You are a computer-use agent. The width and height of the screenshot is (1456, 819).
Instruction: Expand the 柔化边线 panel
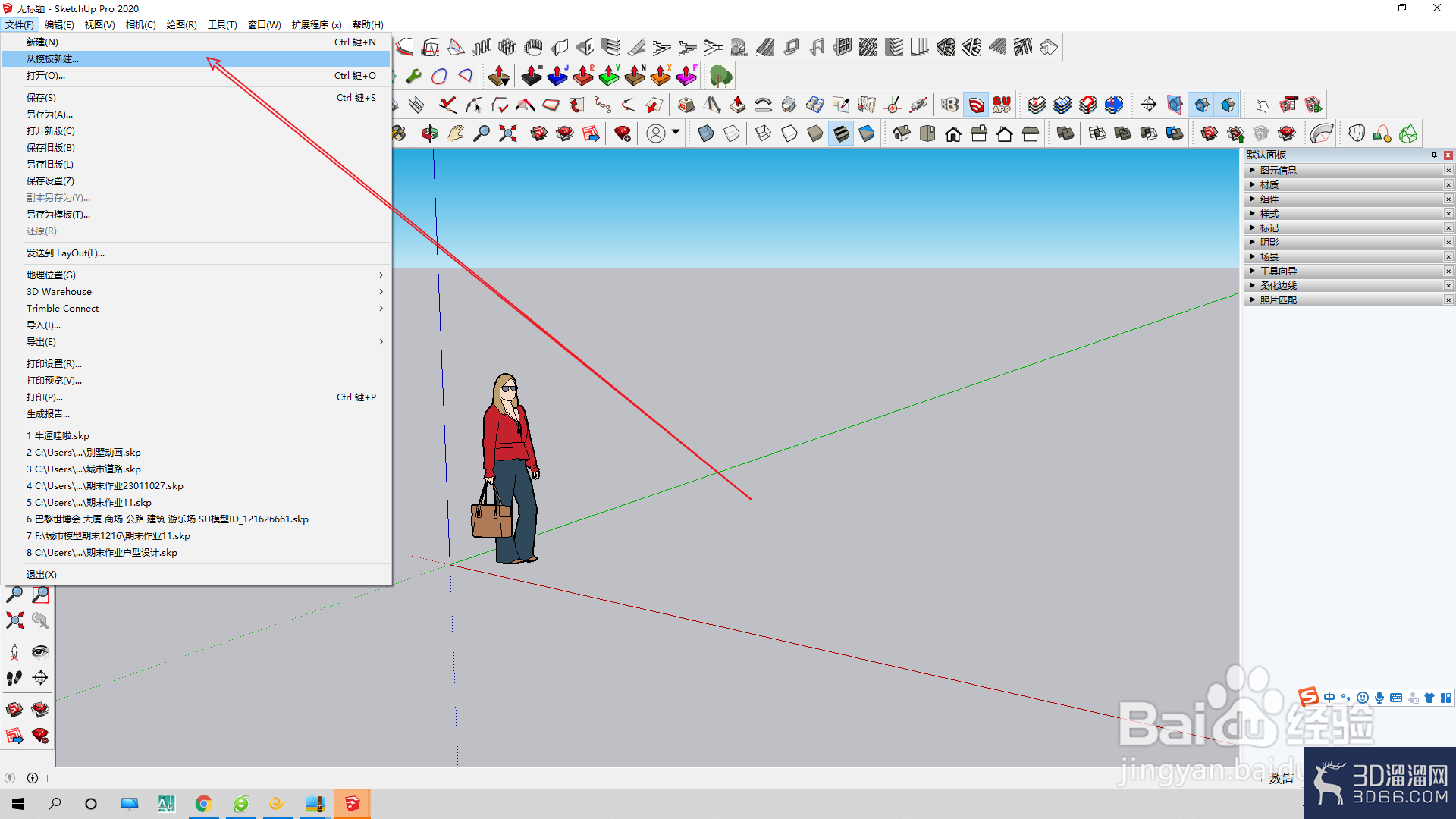(1278, 286)
